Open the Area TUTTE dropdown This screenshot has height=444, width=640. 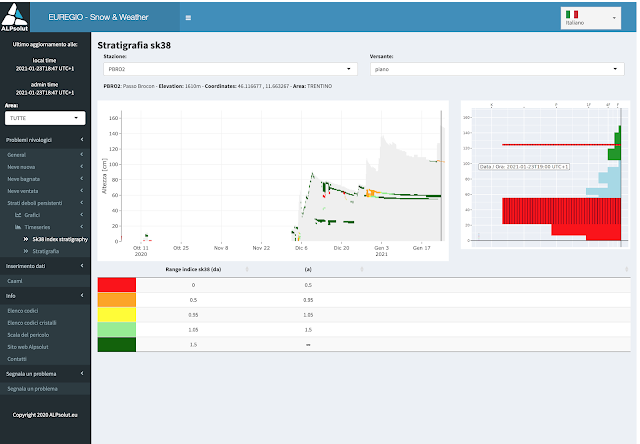pyautogui.click(x=45, y=118)
